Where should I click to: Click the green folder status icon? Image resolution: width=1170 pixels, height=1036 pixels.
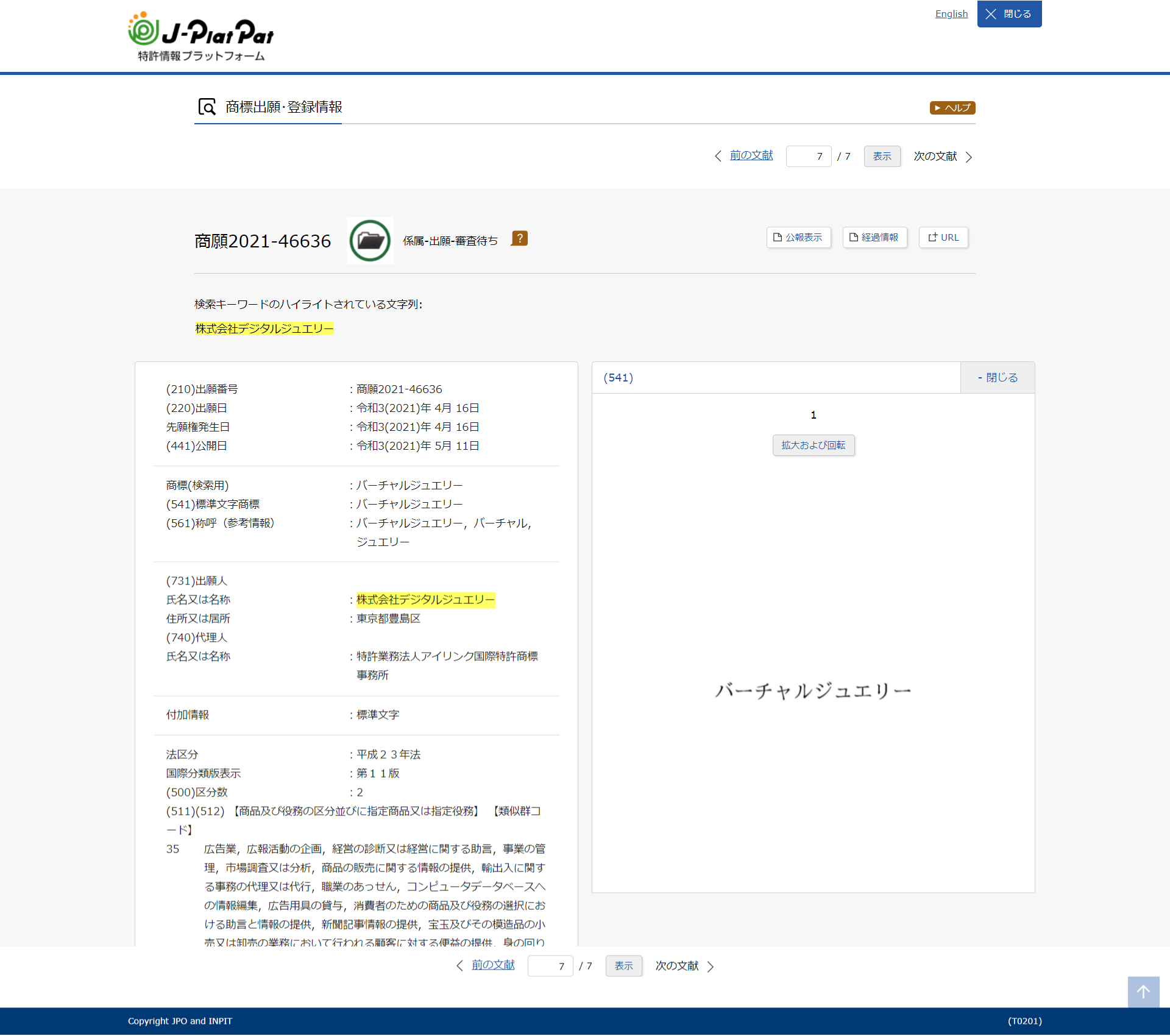(370, 241)
